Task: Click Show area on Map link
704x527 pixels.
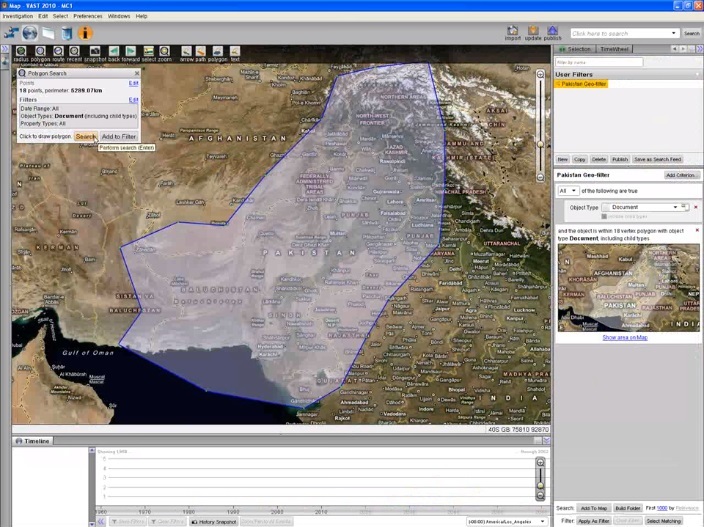Action: pos(625,338)
